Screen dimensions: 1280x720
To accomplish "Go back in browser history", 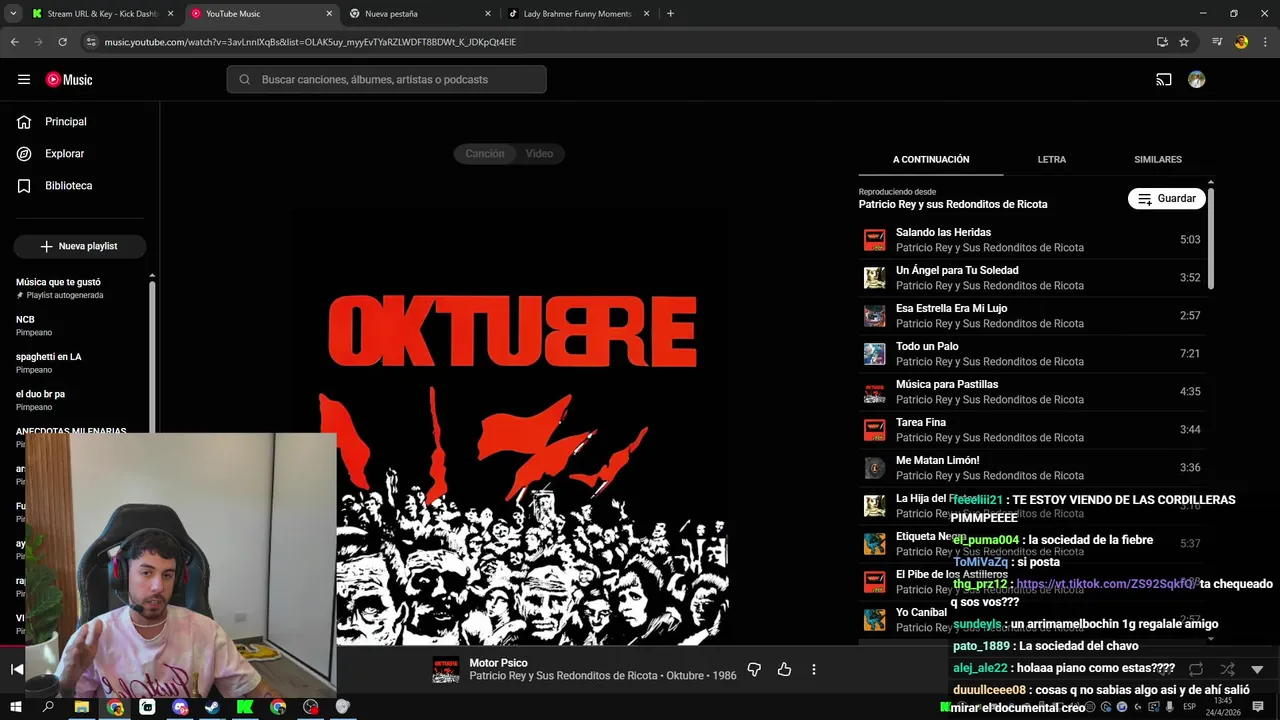I will 14,42.
